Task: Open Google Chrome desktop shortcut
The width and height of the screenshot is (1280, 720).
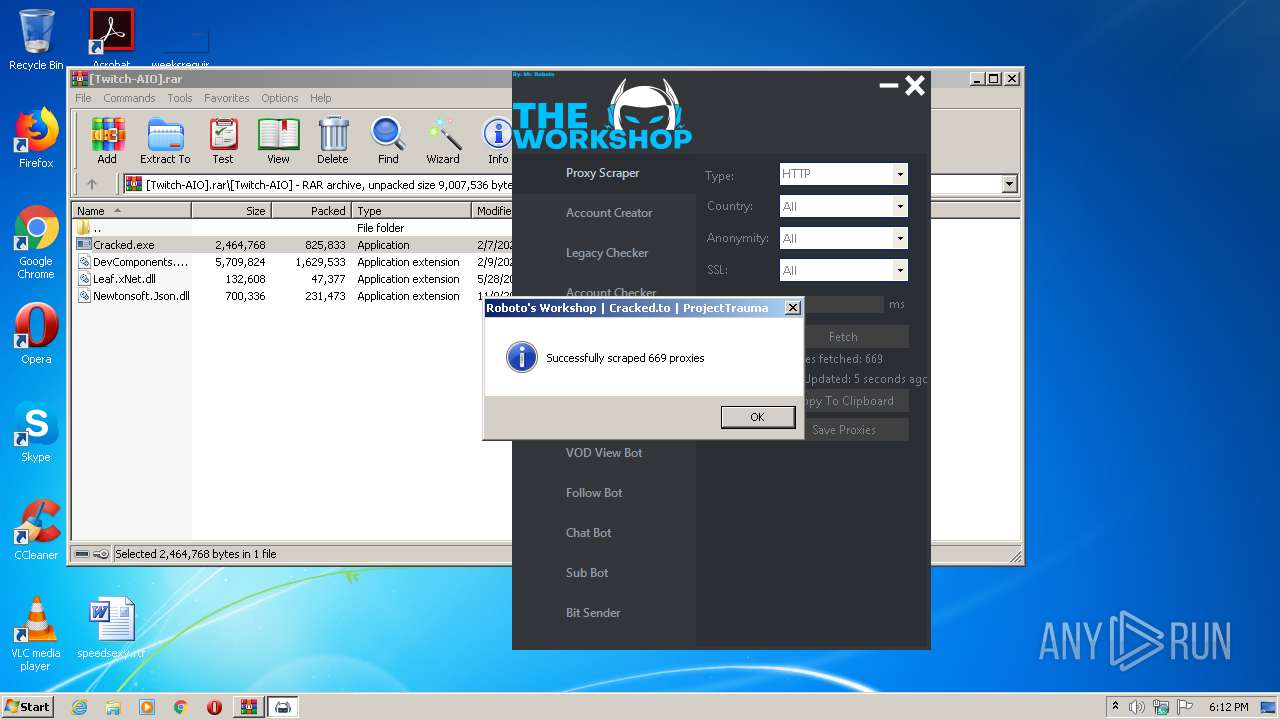Action: click(x=36, y=242)
